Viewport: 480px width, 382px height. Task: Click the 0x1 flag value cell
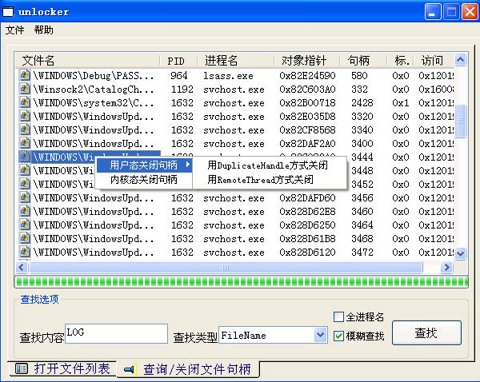click(x=400, y=103)
